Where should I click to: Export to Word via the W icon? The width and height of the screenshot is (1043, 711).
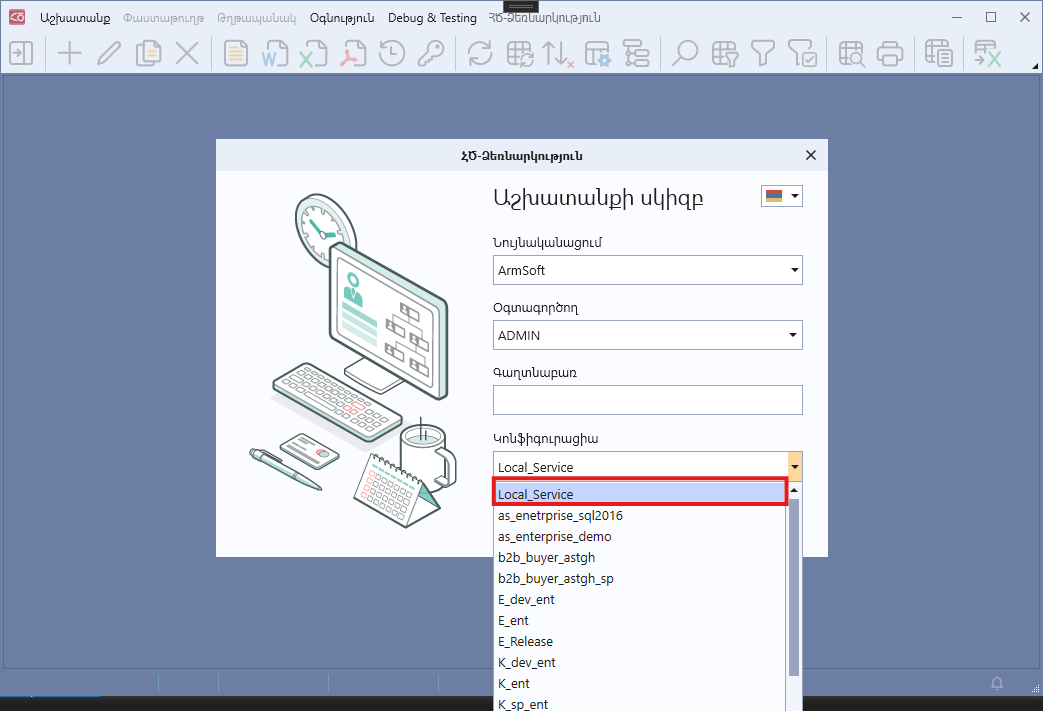click(x=275, y=53)
